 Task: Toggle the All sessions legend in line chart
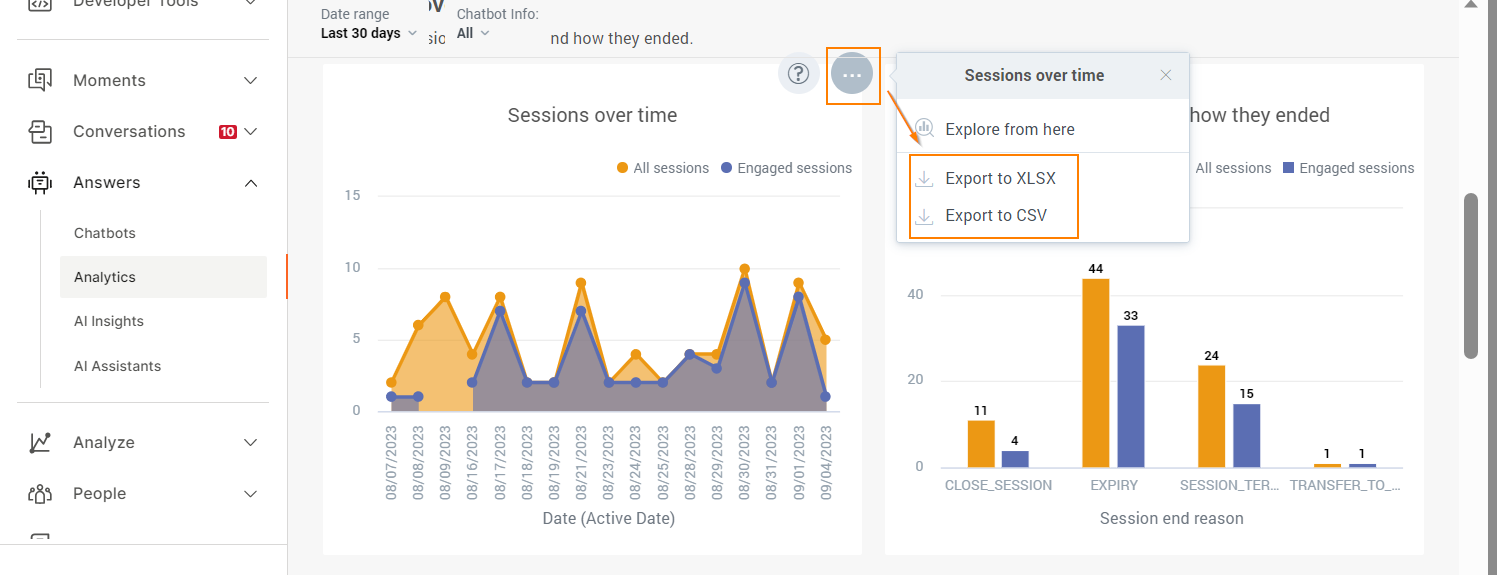[663, 168]
